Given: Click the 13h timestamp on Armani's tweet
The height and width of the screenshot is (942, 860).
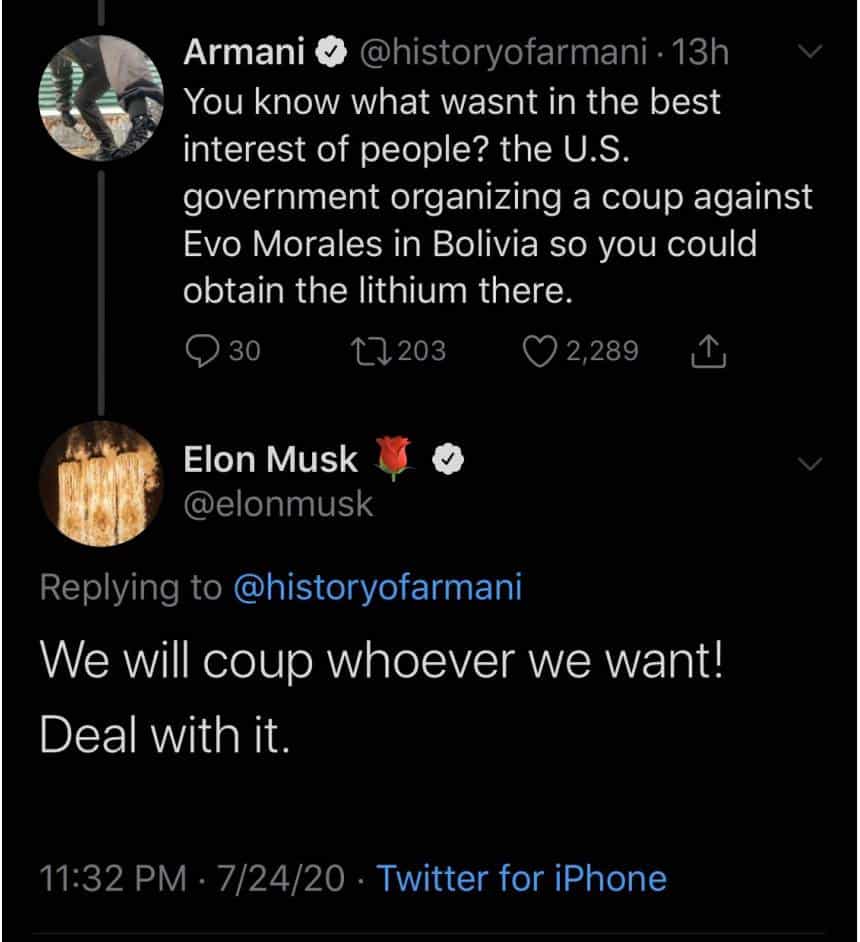Looking at the screenshot, I should (x=701, y=54).
